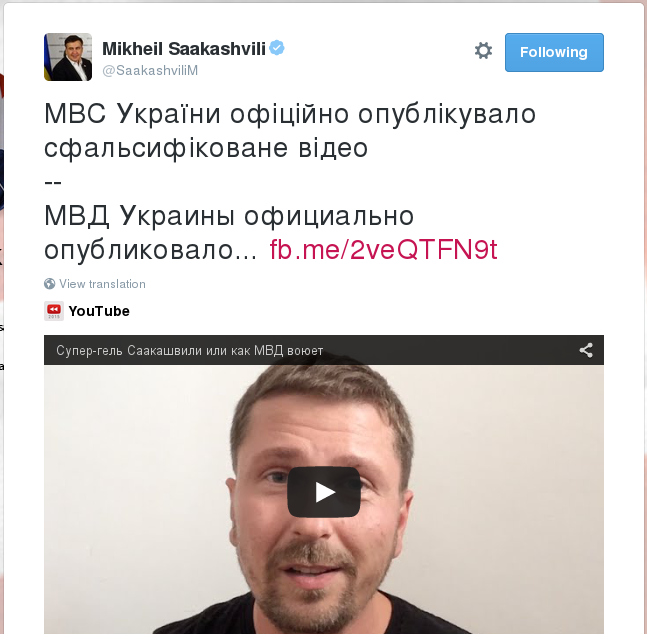647x634 pixels.
Task: Click the dimmed background left of the tweet
Action: [2, 289]
